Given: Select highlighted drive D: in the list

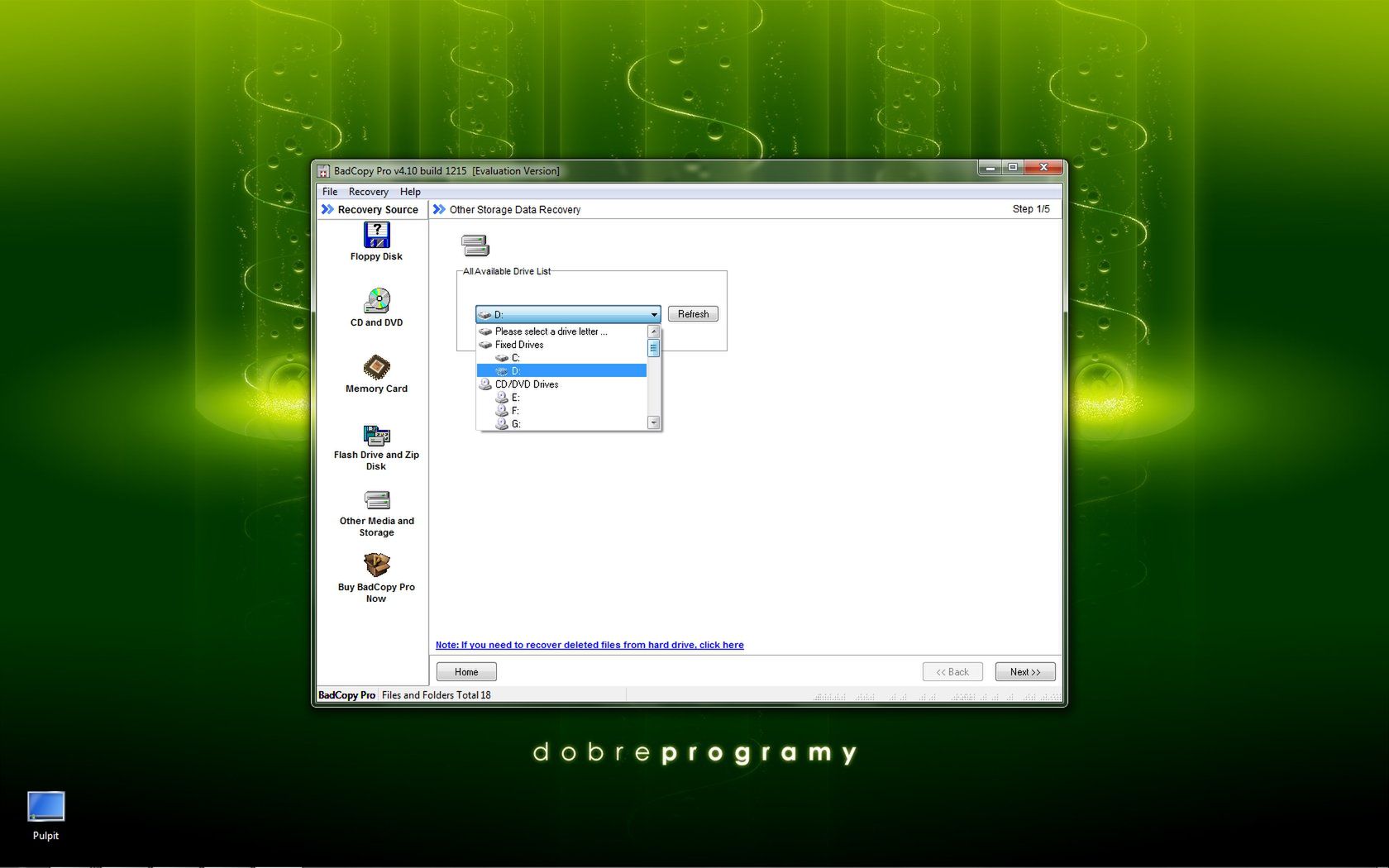Looking at the screenshot, I should point(561,371).
